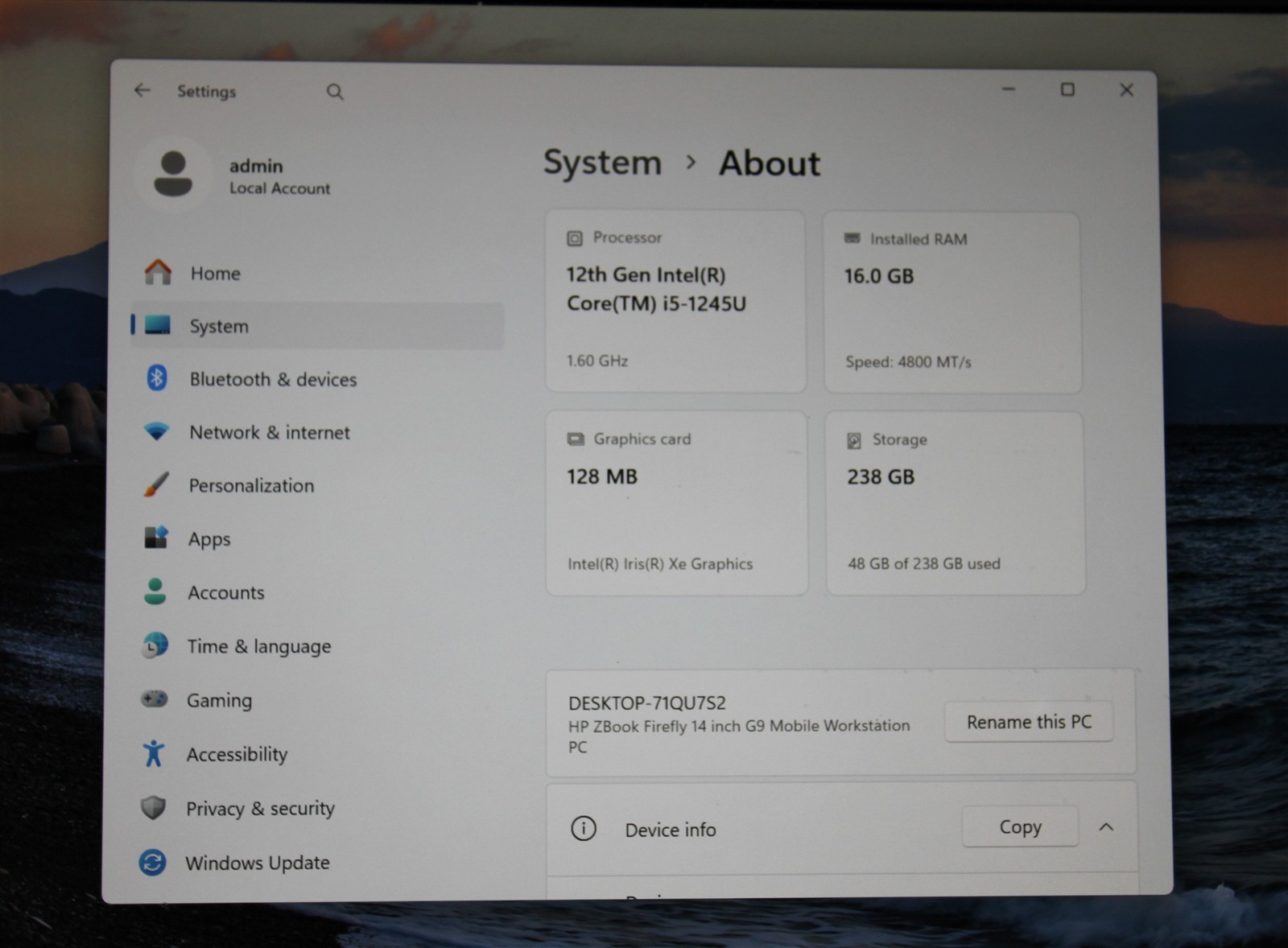Click the Network wifi icon
Viewport: 1288px width, 948px height.
coord(156,431)
